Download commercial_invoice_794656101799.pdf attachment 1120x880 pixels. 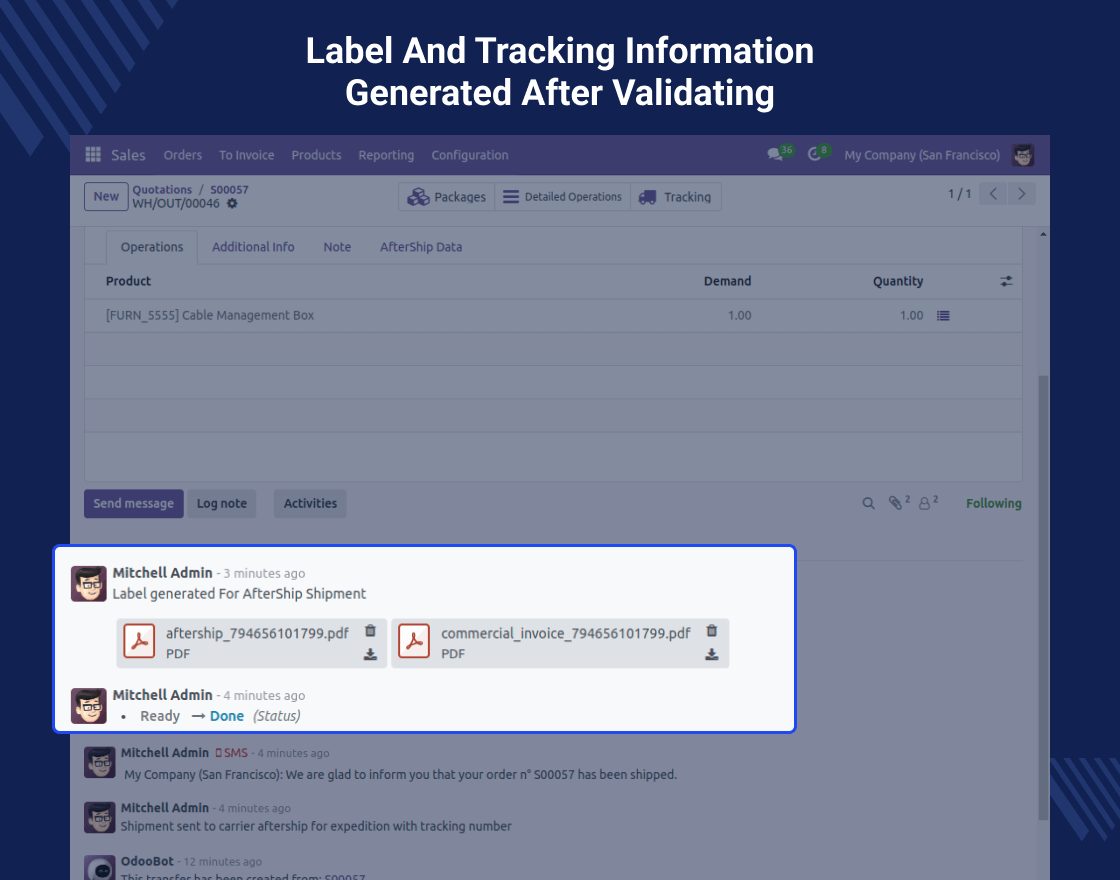711,654
